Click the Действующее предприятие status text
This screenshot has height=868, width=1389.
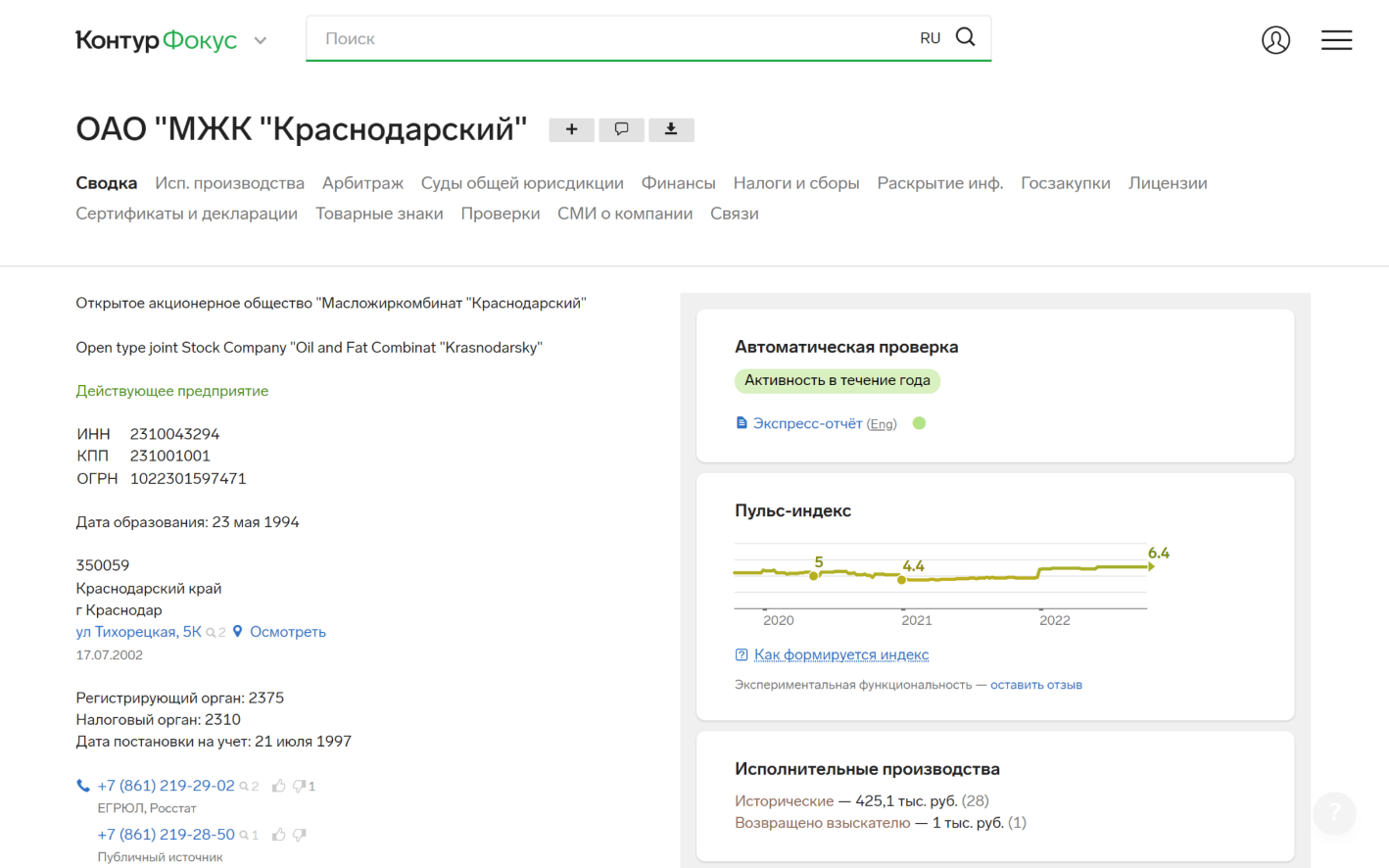(x=172, y=391)
